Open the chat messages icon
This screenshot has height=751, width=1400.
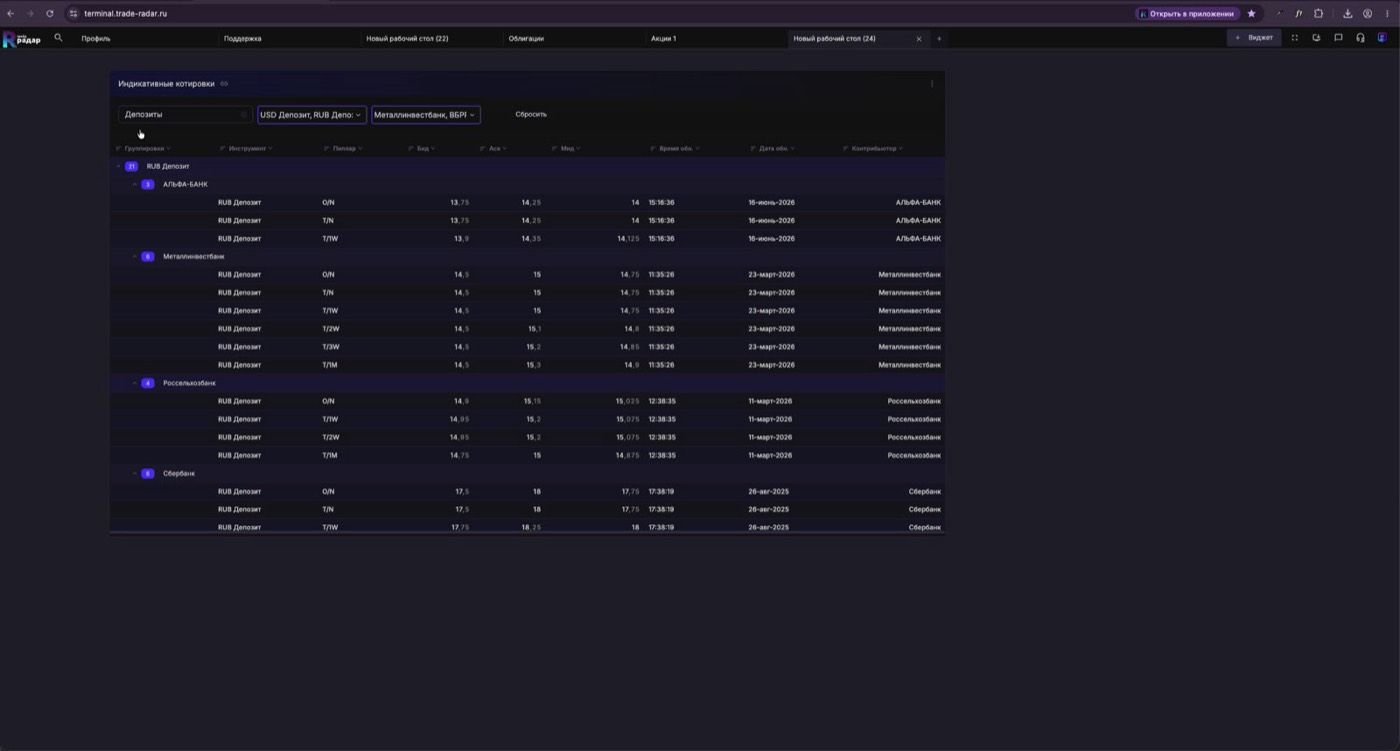(x=1338, y=38)
